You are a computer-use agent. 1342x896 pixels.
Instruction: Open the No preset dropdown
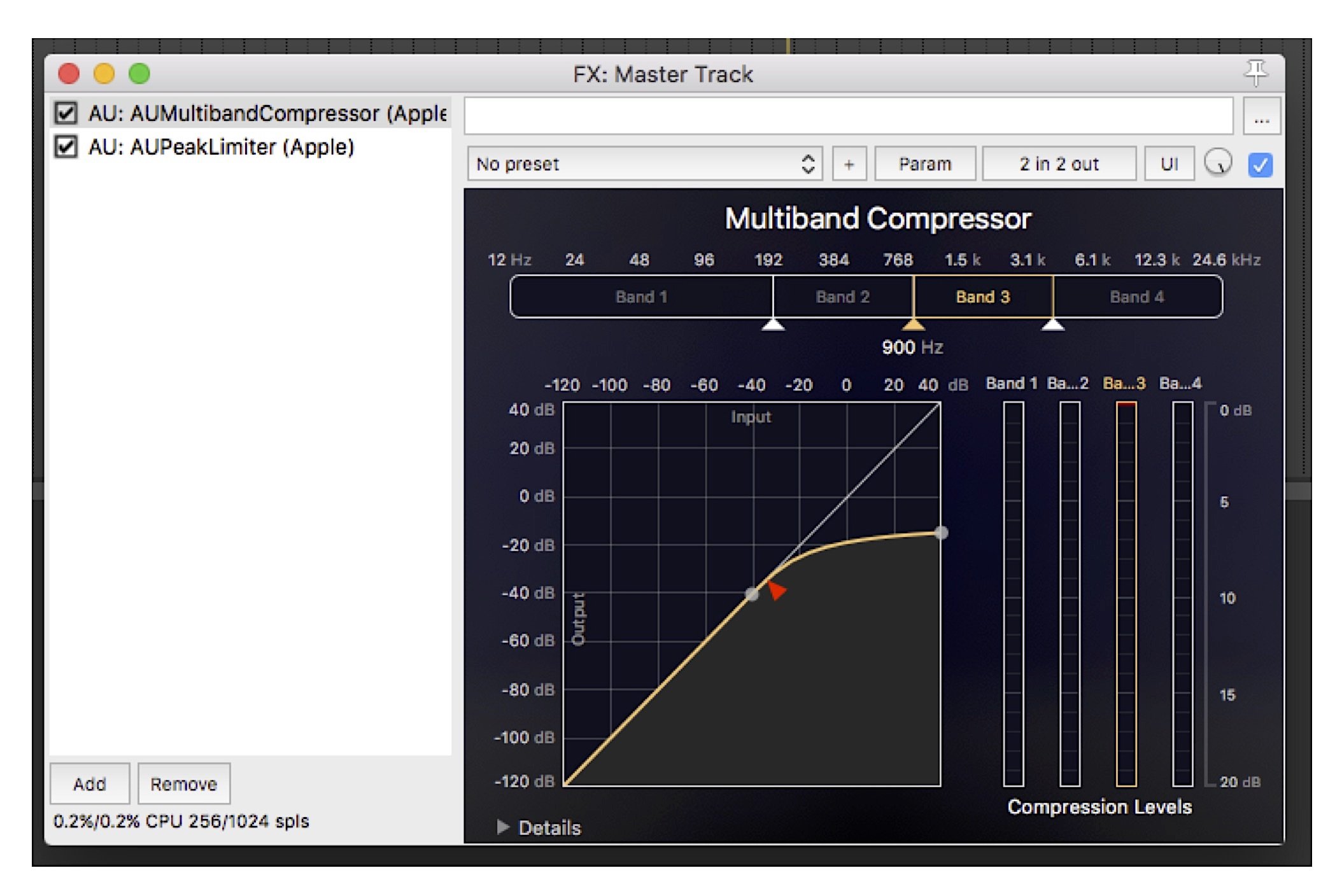tap(644, 164)
